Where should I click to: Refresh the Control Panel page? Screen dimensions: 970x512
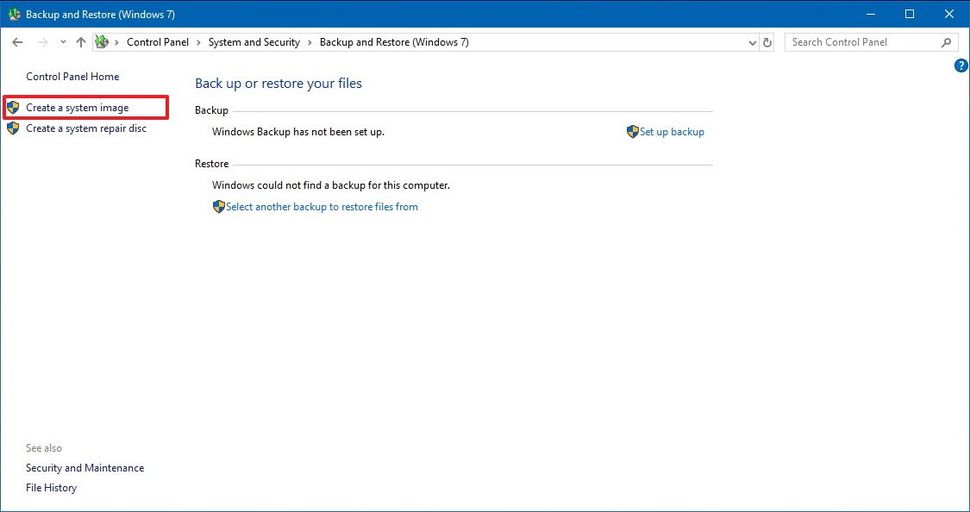(x=767, y=43)
